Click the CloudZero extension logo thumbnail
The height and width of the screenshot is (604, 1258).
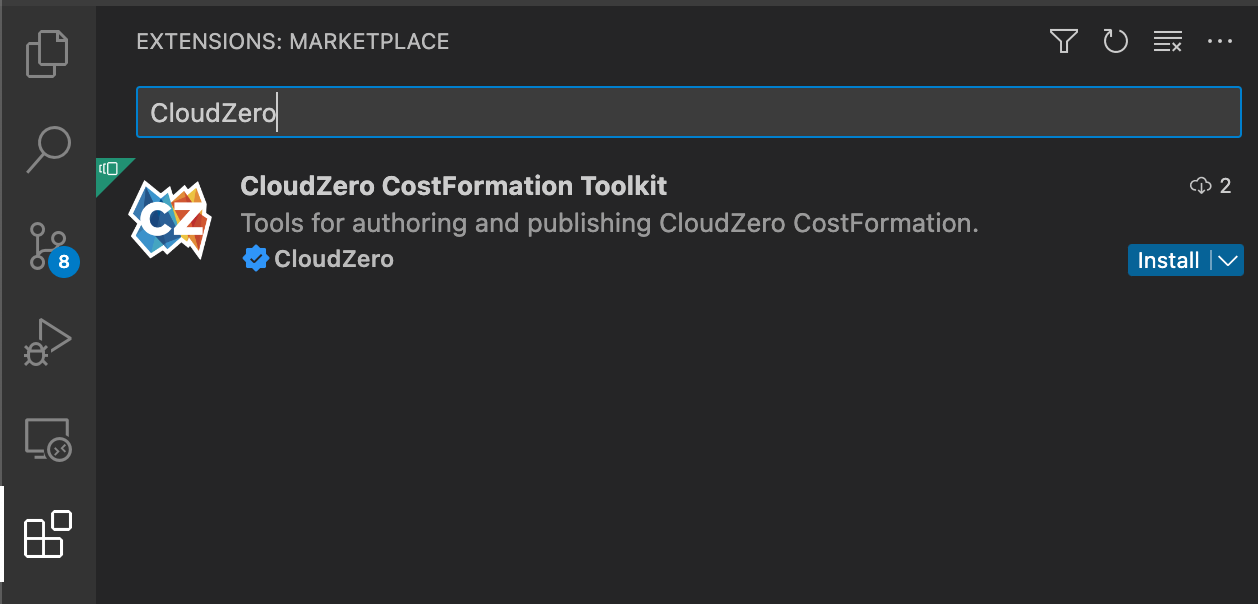pos(170,220)
